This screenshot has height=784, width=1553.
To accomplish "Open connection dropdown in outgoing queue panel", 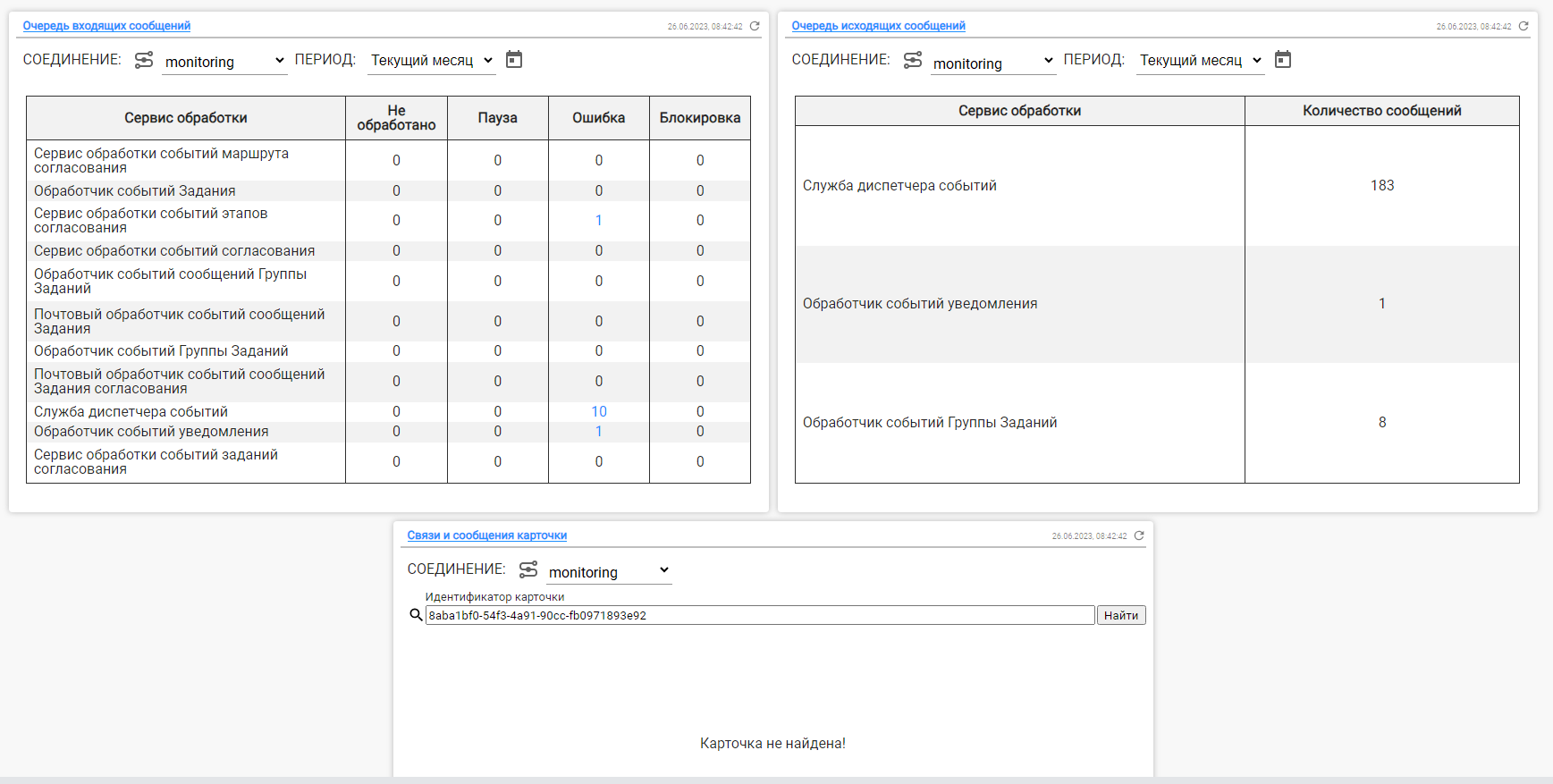I will tap(993, 63).
